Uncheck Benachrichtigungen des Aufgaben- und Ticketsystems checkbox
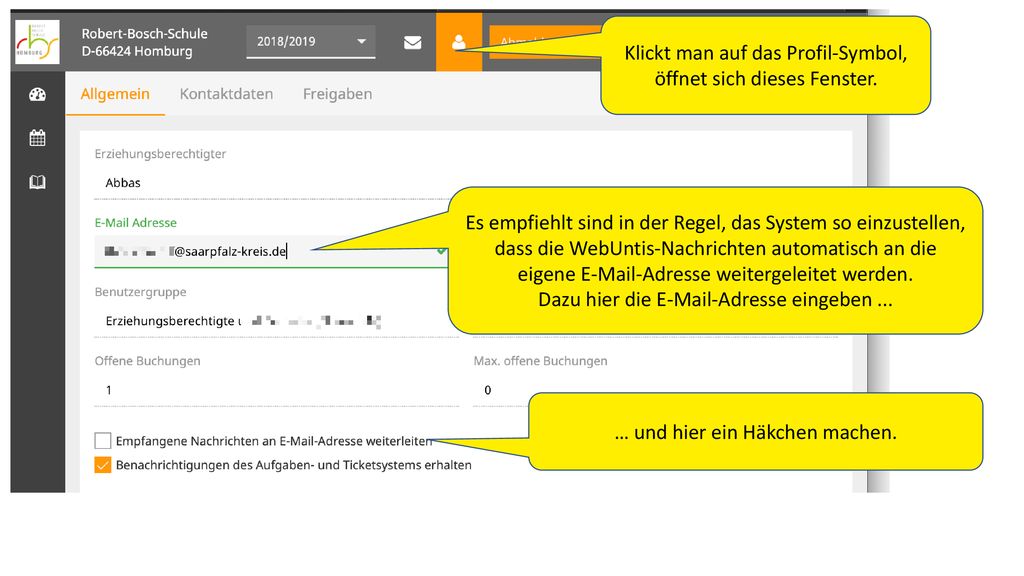 103,465
